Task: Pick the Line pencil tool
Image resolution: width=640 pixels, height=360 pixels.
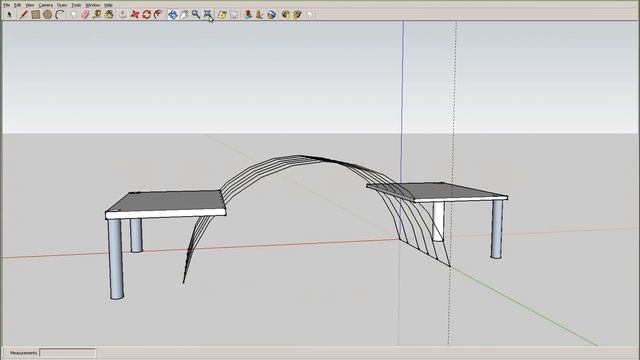Action: (24, 15)
